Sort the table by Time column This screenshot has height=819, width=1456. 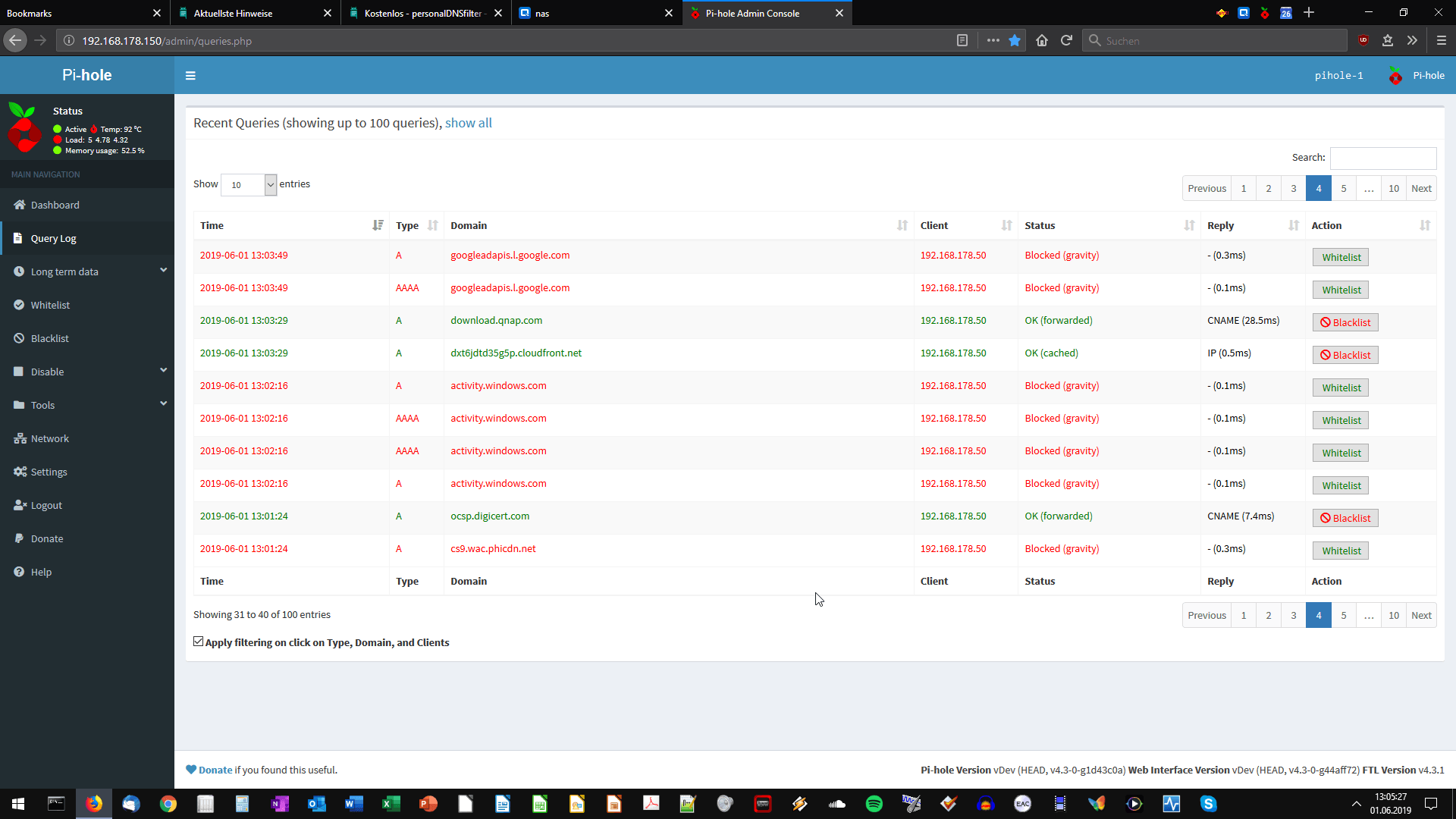pos(291,226)
